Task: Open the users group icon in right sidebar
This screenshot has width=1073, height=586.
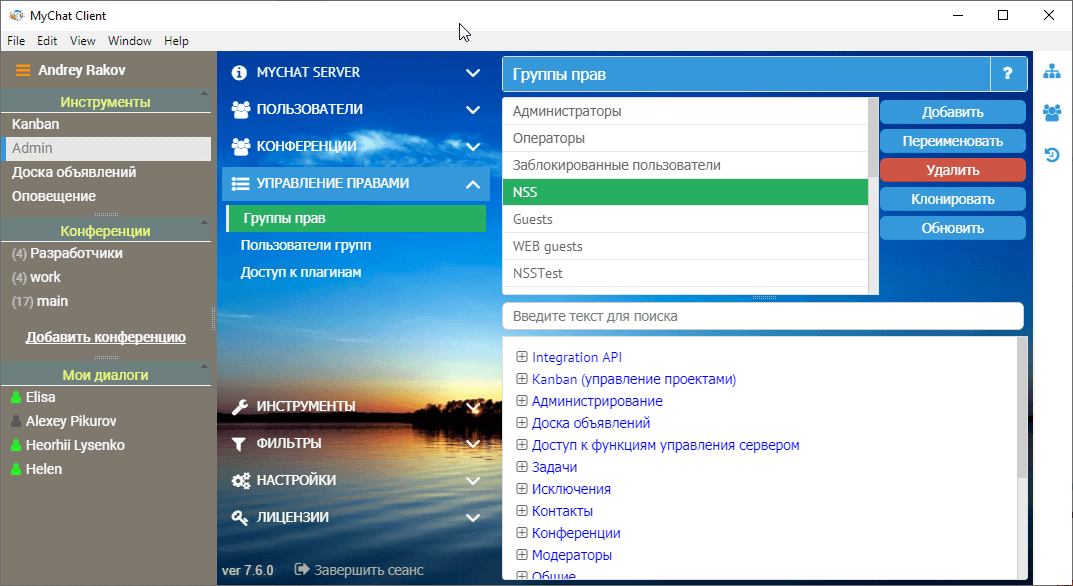Action: point(1052,113)
